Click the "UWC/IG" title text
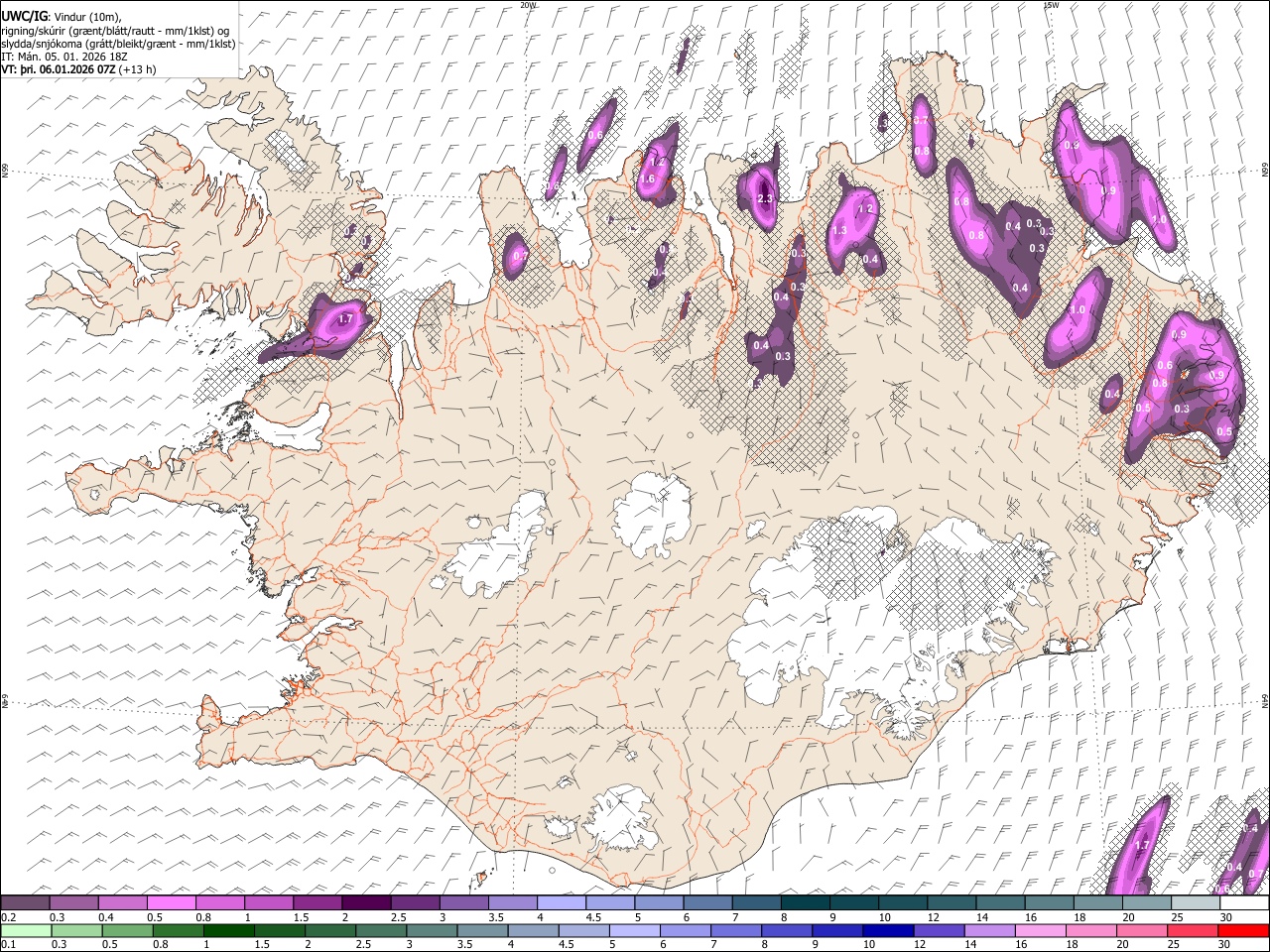1270x952 pixels. tap(24, 17)
